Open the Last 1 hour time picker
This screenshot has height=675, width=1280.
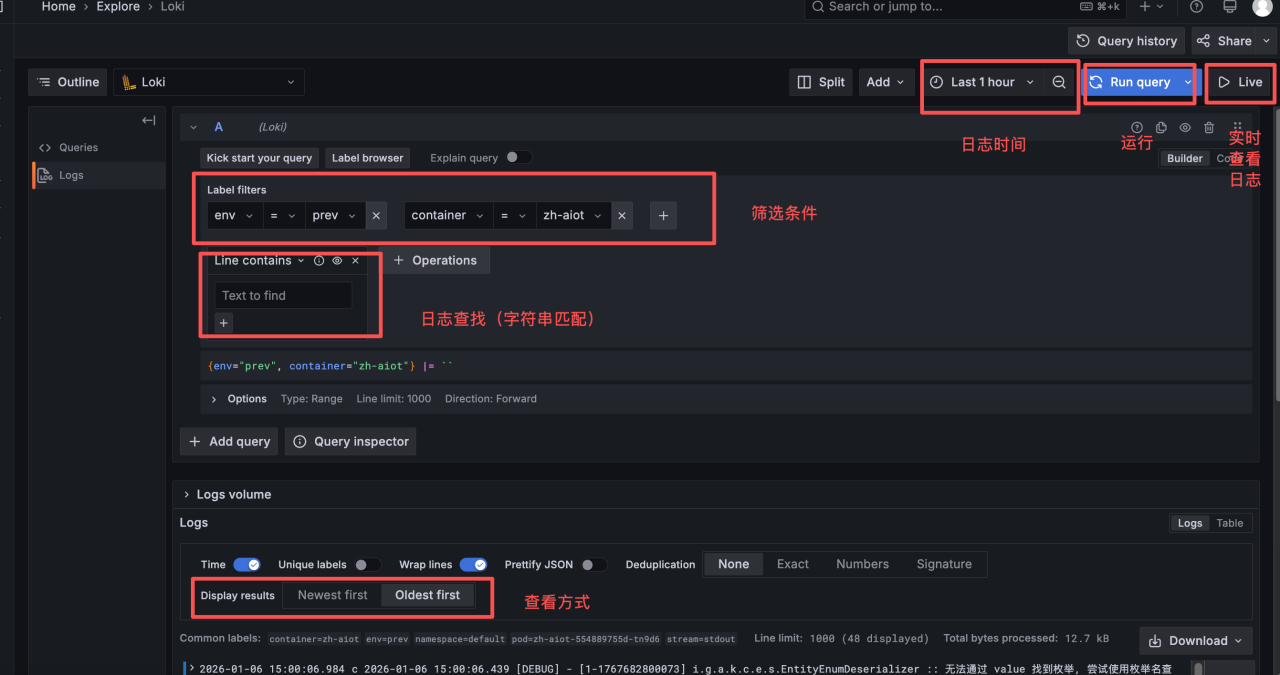[x=982, y=82]
